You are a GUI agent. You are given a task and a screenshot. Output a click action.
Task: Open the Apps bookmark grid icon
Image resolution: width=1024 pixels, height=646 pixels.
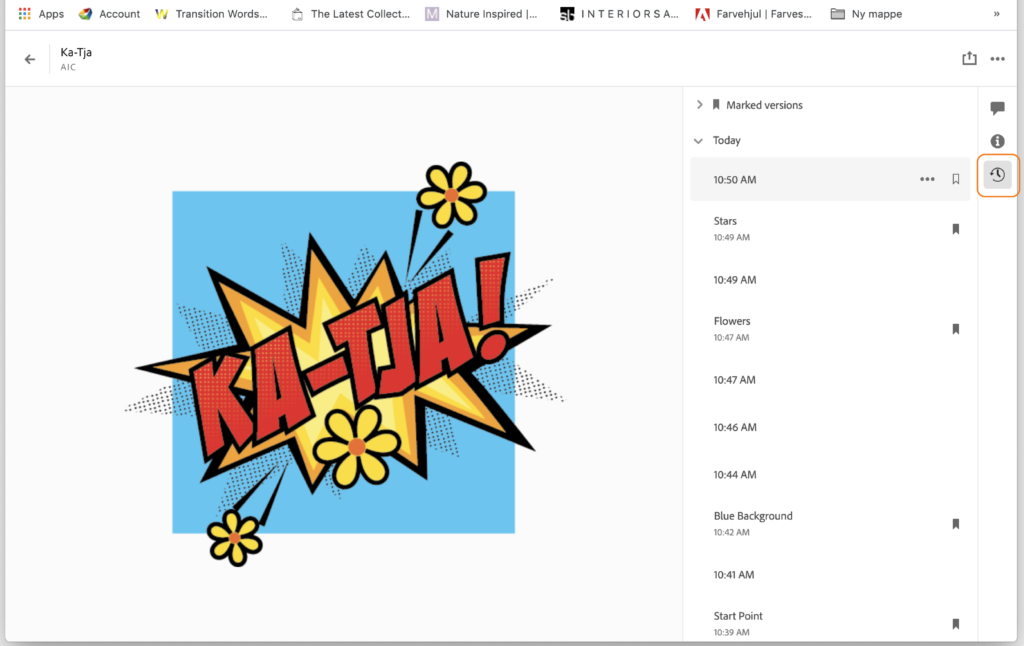pyautogui.click(x=24, y=13)
